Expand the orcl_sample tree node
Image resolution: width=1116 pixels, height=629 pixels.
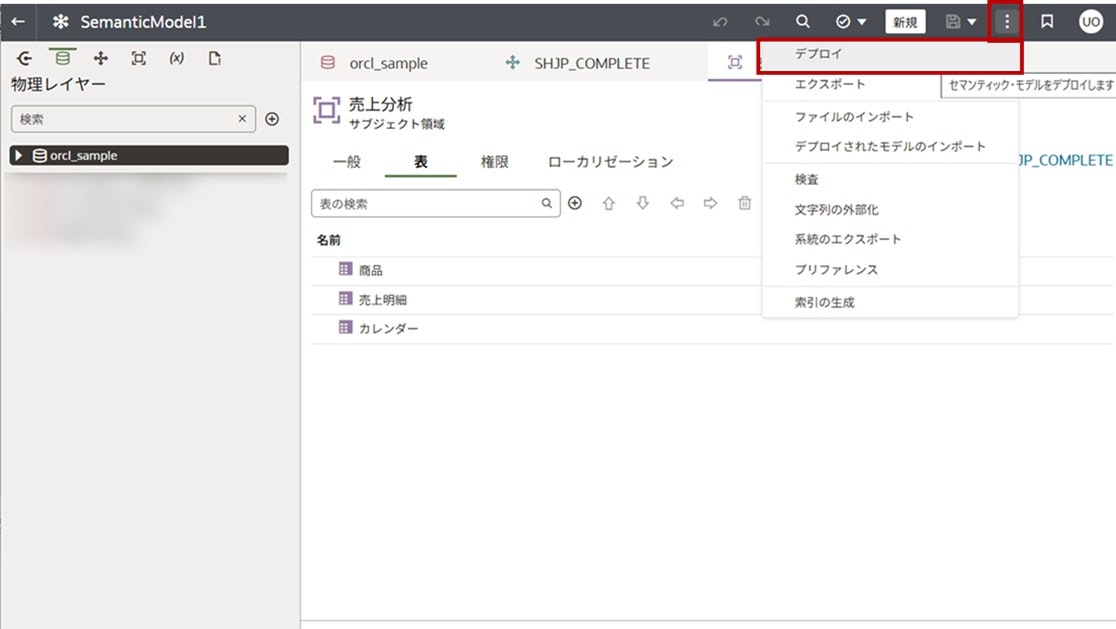19,155
